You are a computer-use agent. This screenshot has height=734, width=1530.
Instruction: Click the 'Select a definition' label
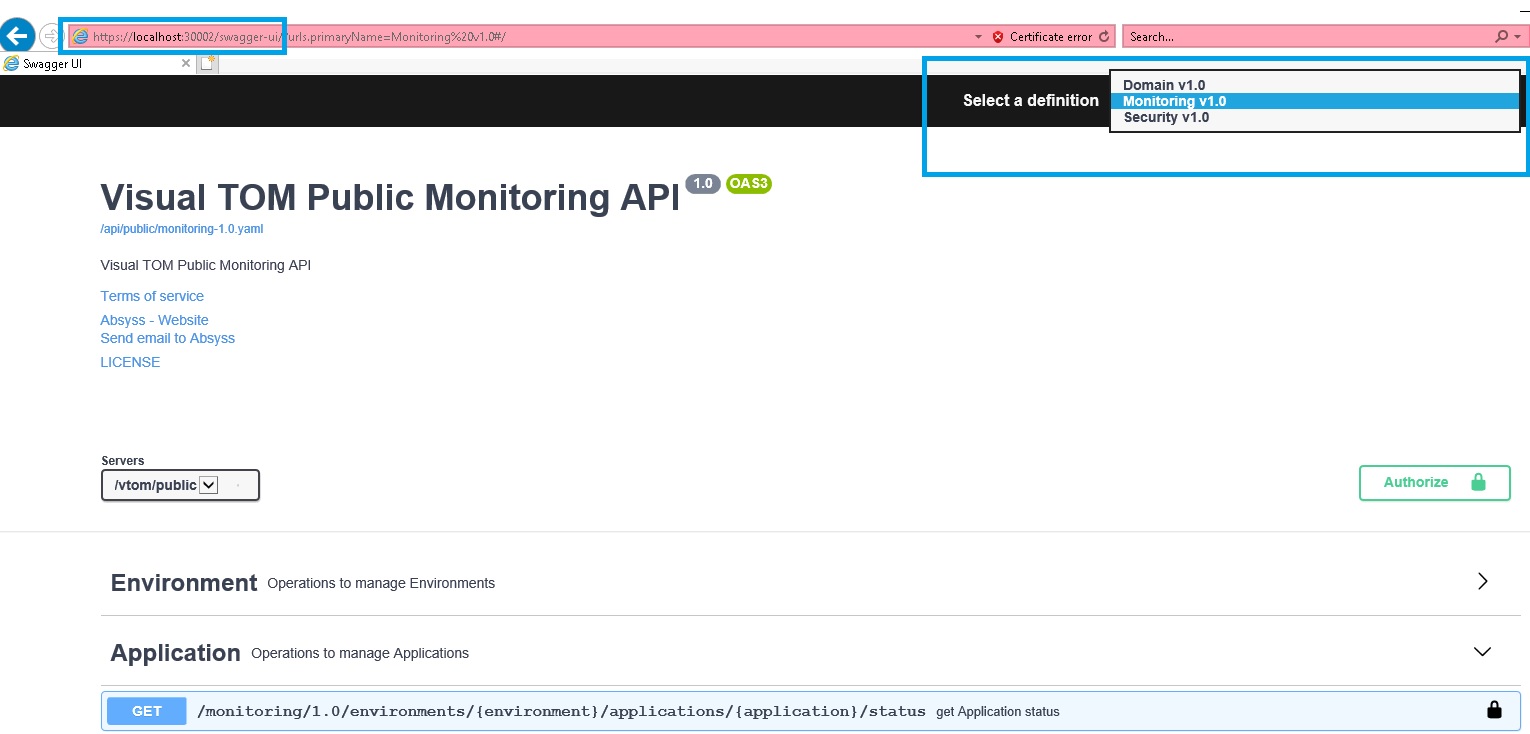coord(1031,101)
